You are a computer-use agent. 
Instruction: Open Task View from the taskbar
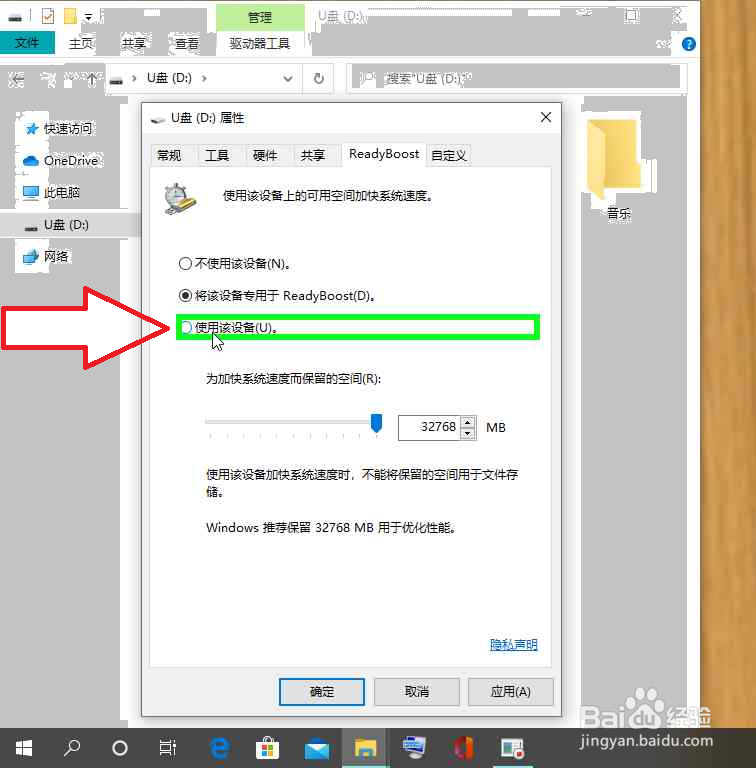pos(168,748)
